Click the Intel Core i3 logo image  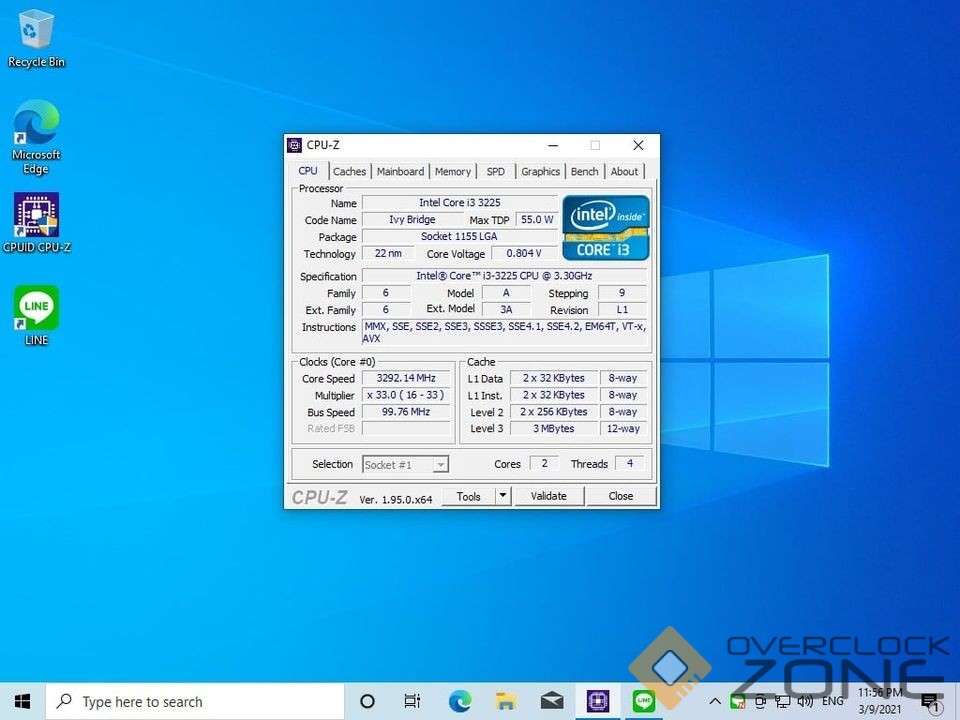606,227
